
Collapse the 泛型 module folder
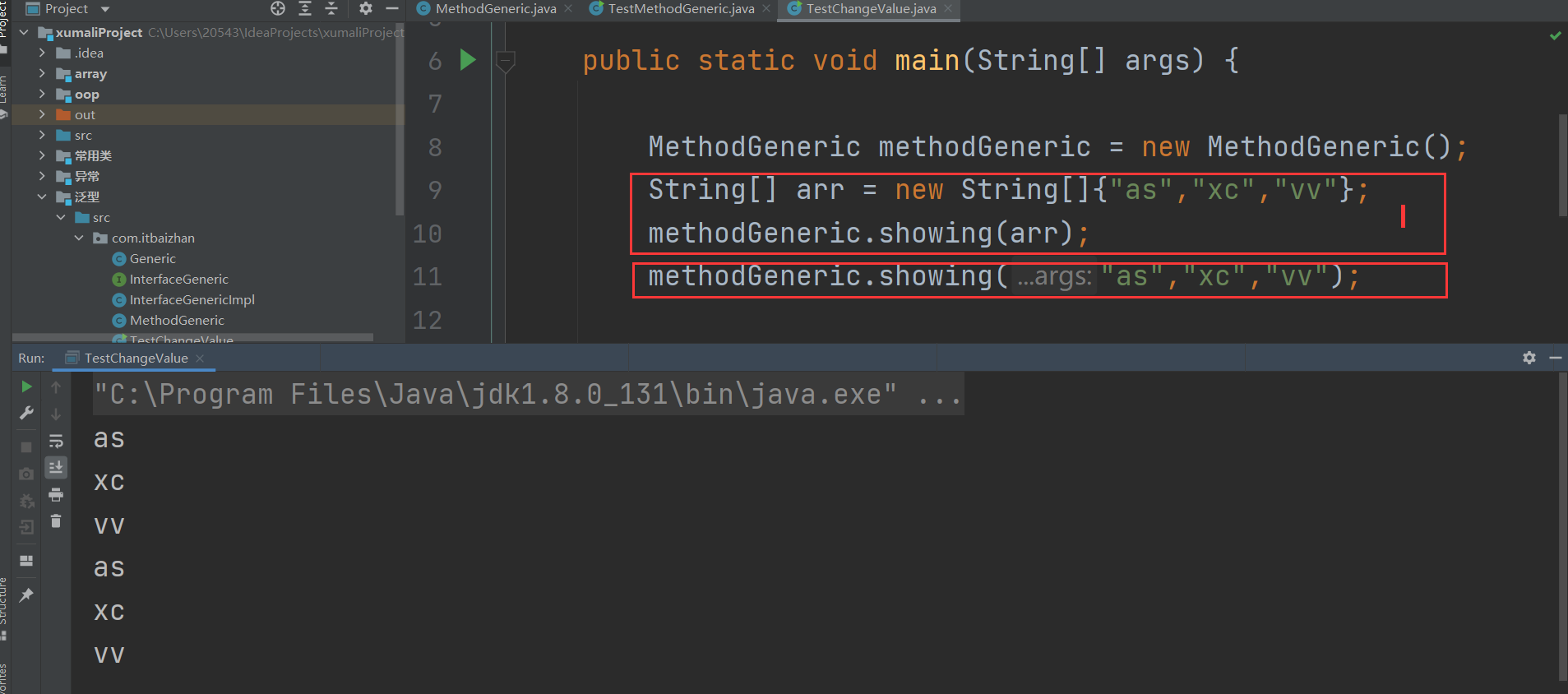coord(42,197)
